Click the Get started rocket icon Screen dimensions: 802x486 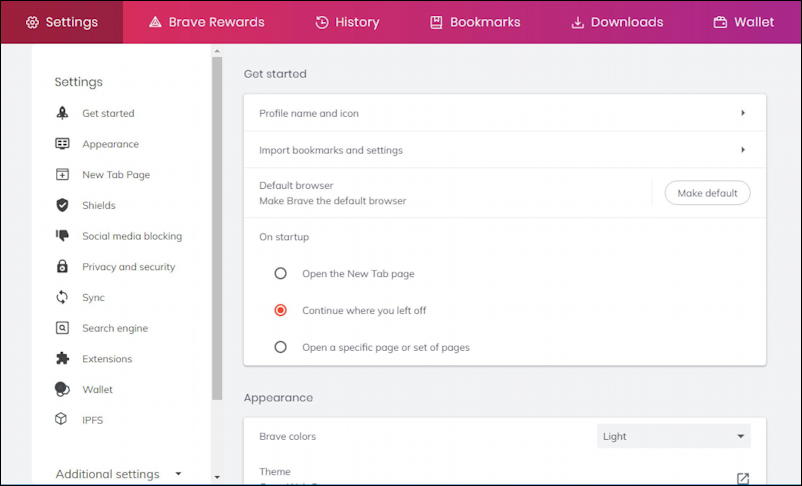pos(62,113)
